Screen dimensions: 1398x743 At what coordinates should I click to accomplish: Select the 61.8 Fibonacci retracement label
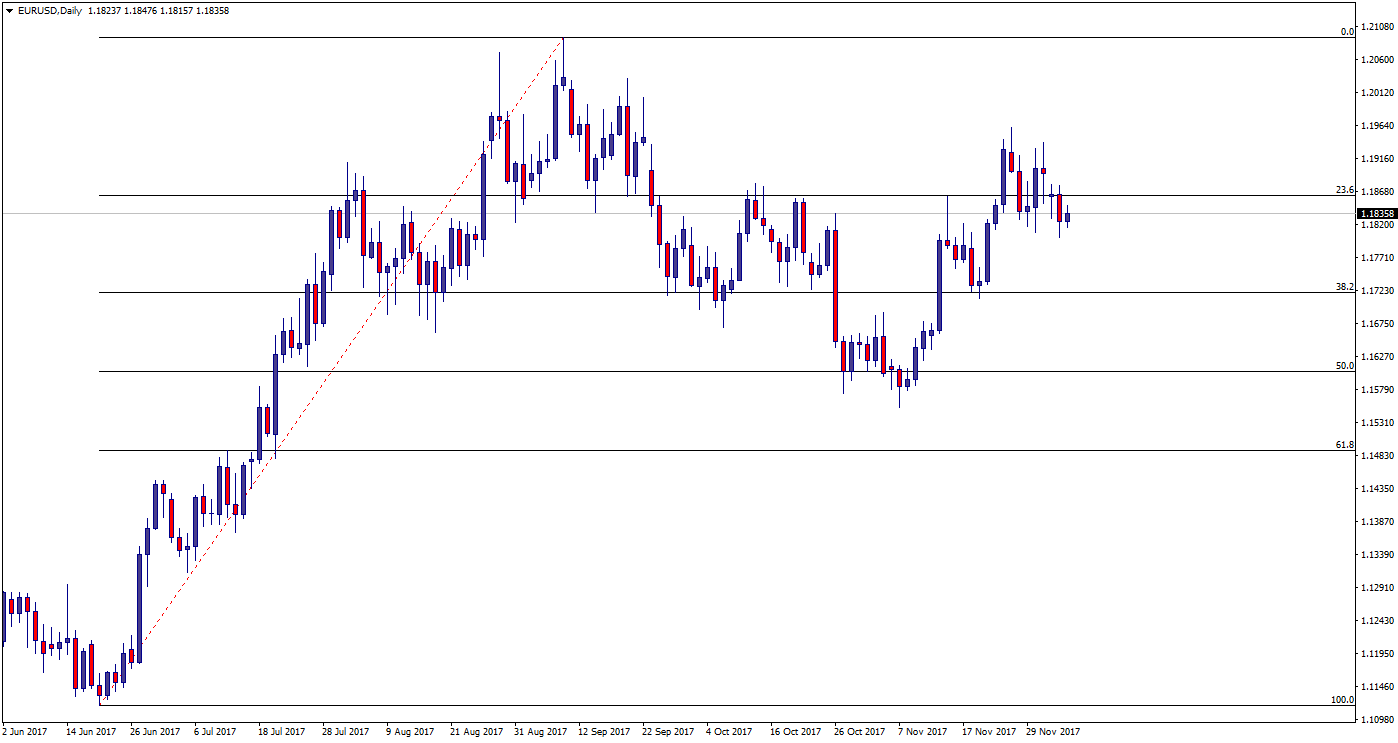click(x=1344, y=445)
